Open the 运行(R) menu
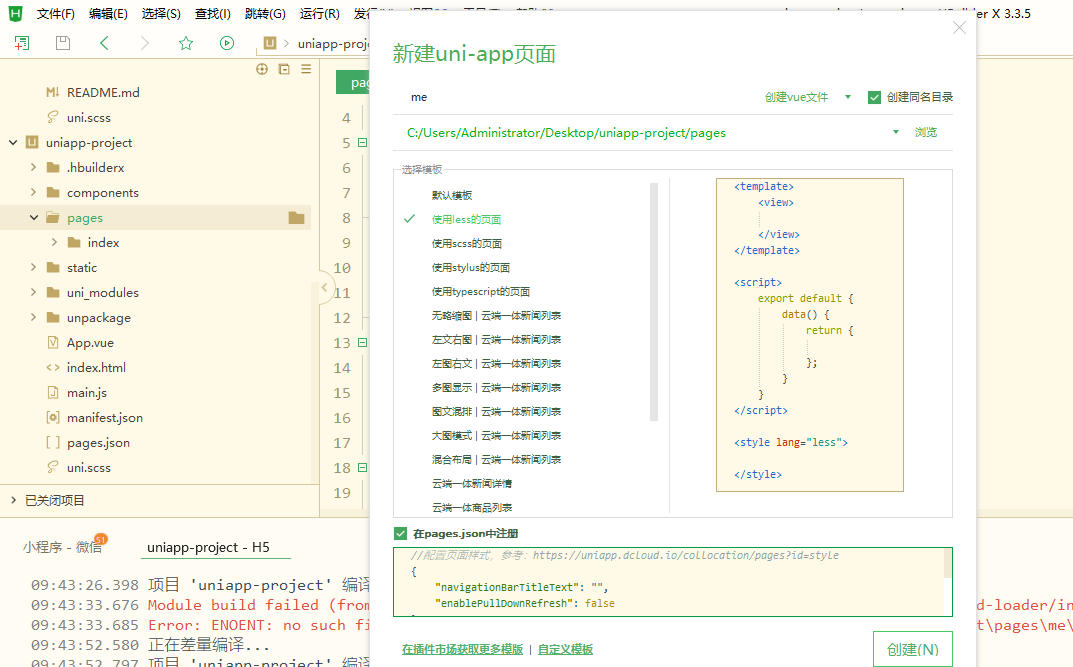This screenshot has width=1073, height=667. [x=320, y=14]
